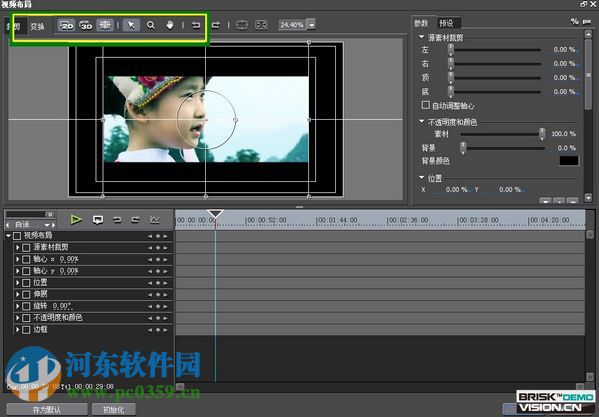Screen dimensions: 599x417
Task: Go to the next keyframe on the 轴心 y row
Action: coord(165,272)
